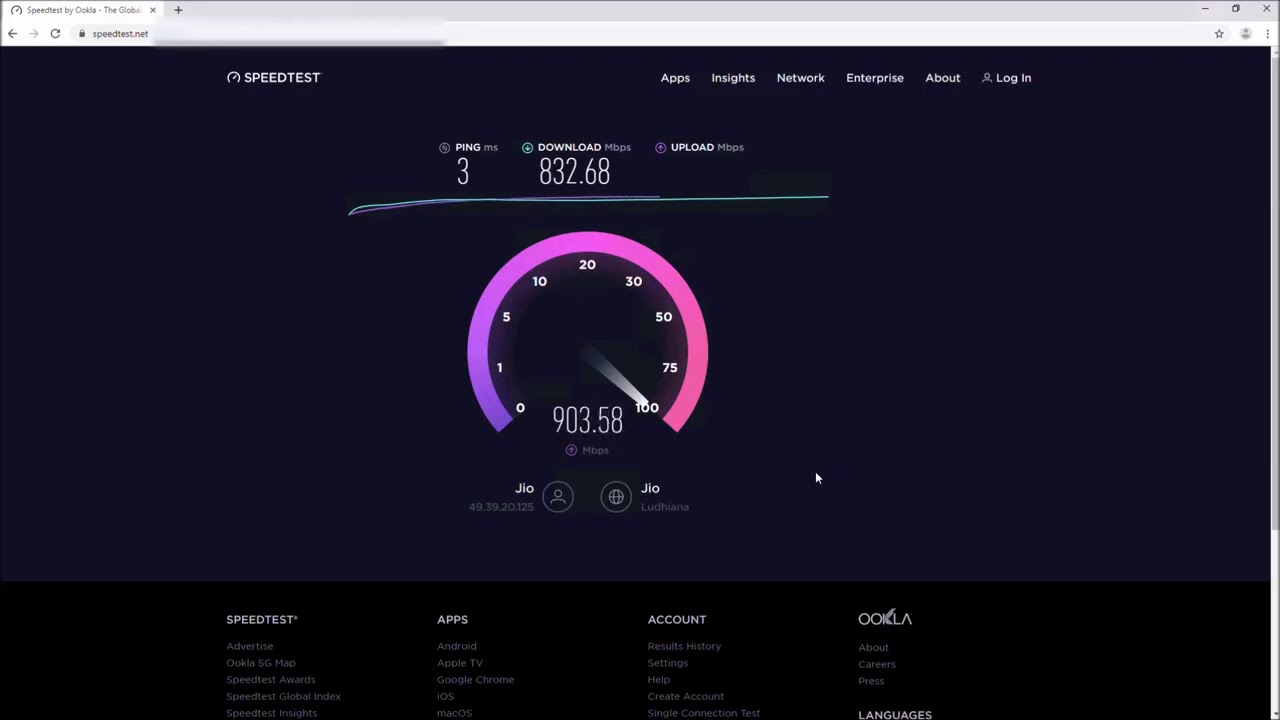Open the browser profile avatar

coord(1245,33)
